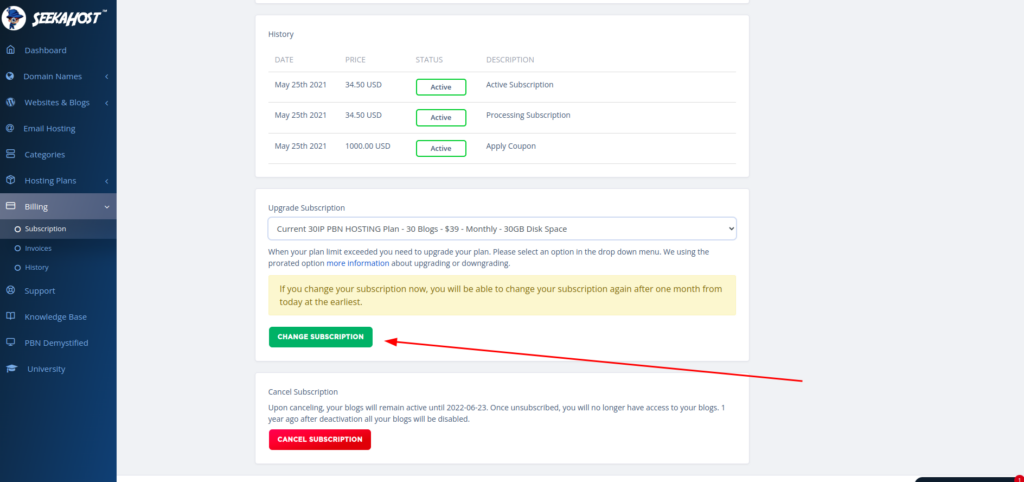Select the Subscription submenu item

pos(45,229)
